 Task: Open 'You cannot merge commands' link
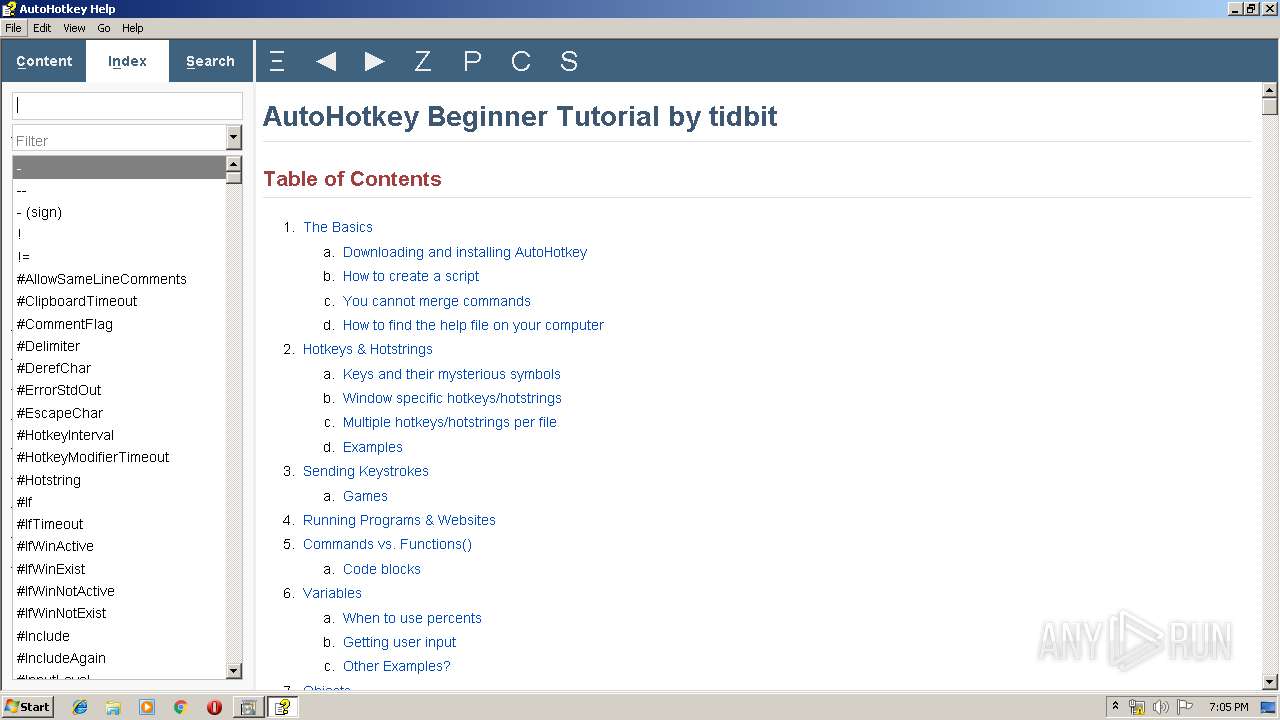coord(437,301)
